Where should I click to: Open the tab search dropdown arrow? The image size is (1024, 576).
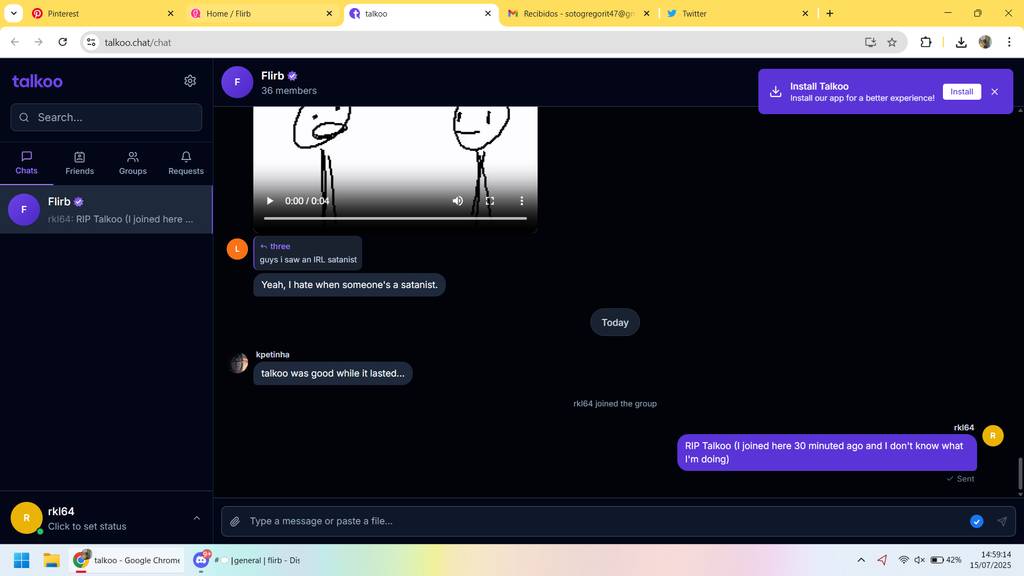click(x=13, y=13)
